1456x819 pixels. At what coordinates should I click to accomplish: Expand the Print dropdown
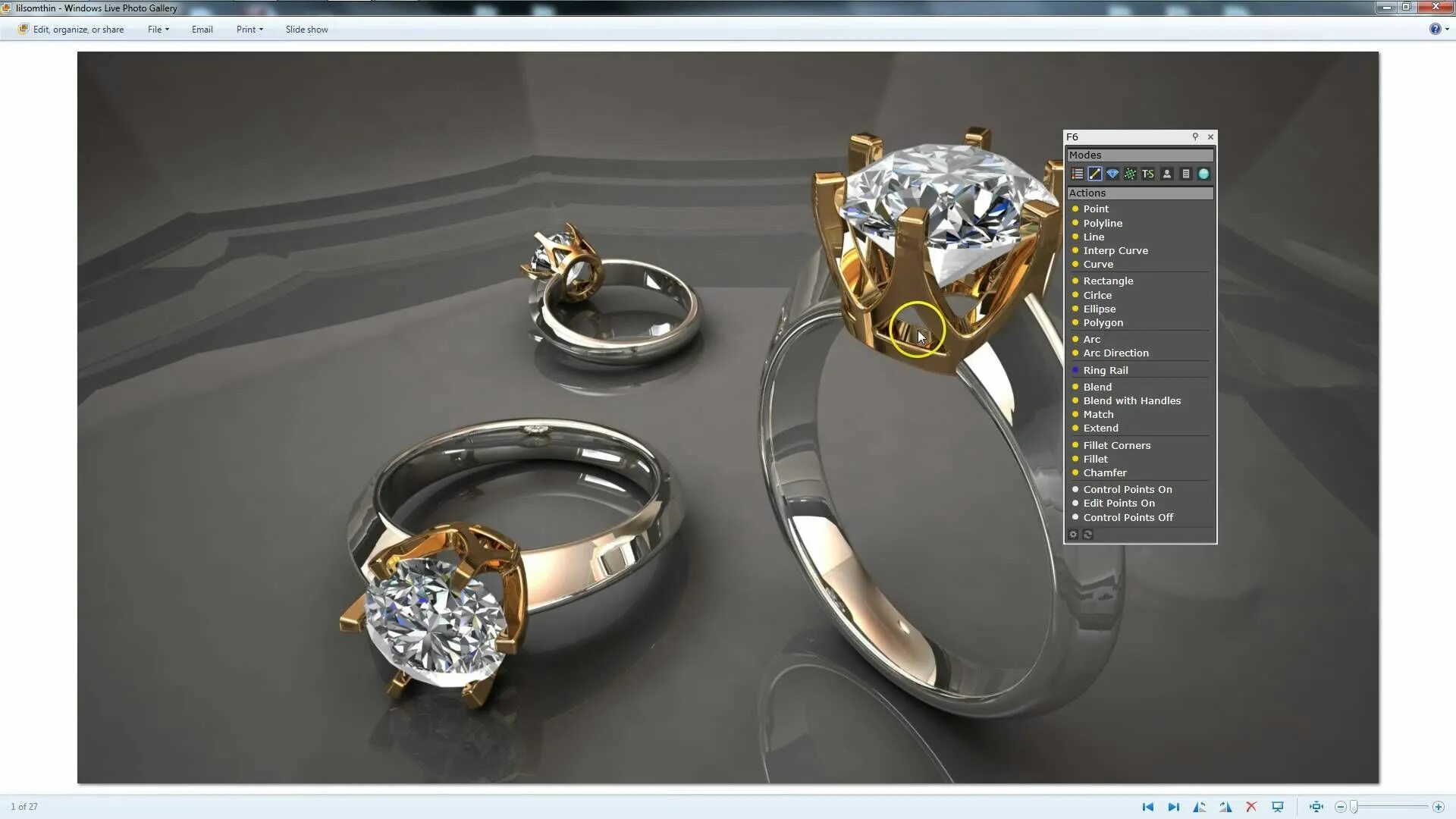tap(249, 30)
